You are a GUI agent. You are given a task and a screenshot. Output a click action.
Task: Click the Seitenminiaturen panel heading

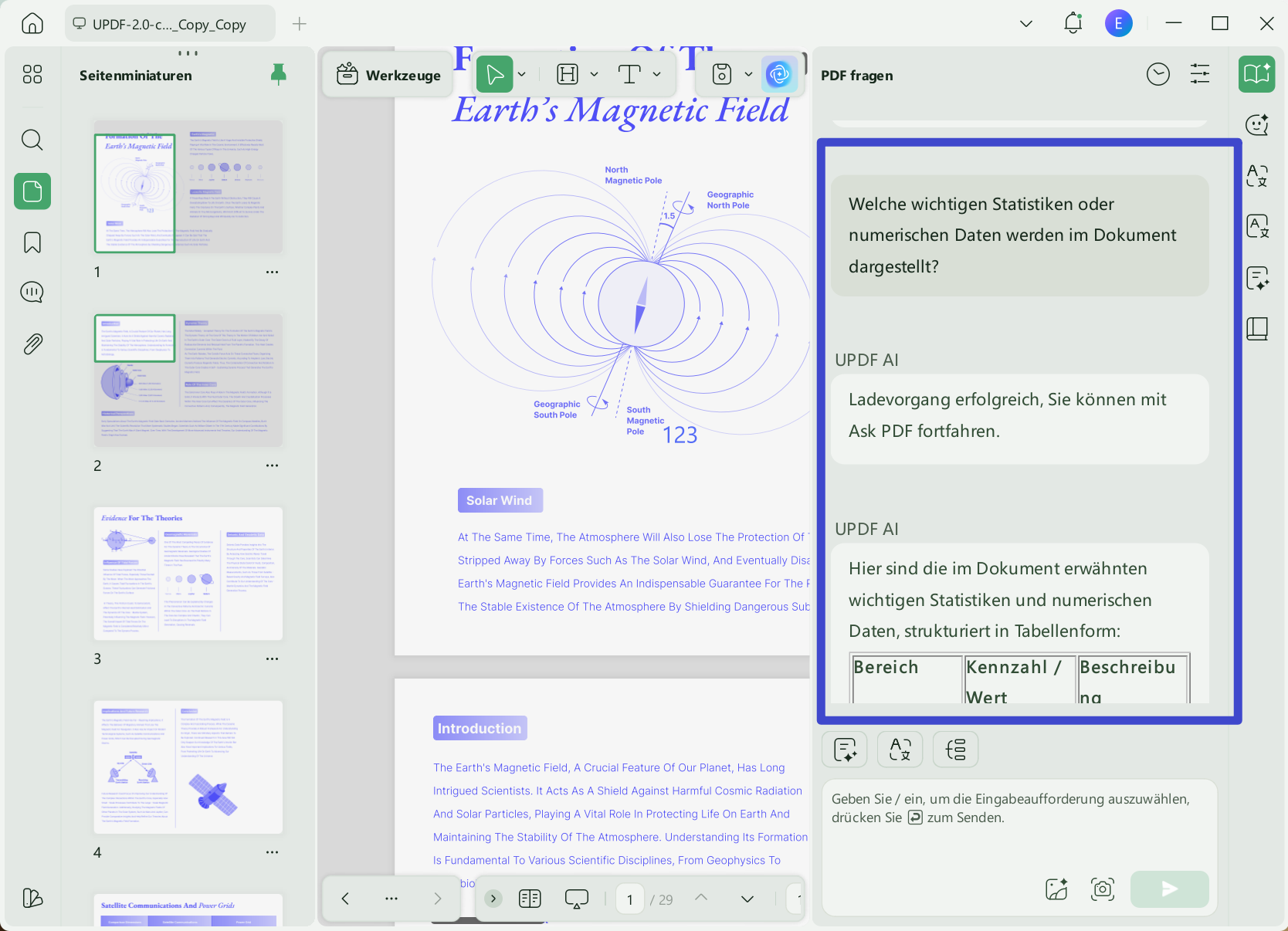click(x=136, y=76)
